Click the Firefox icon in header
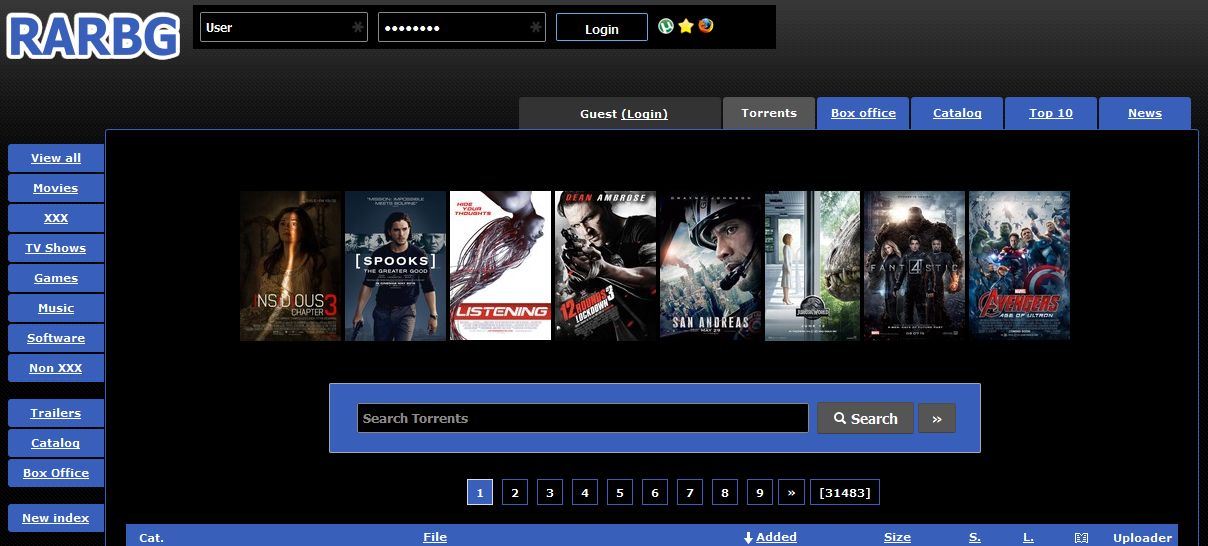Image resolution: width=1208 pixels, height=546 pixels. [x=706, y=27]
